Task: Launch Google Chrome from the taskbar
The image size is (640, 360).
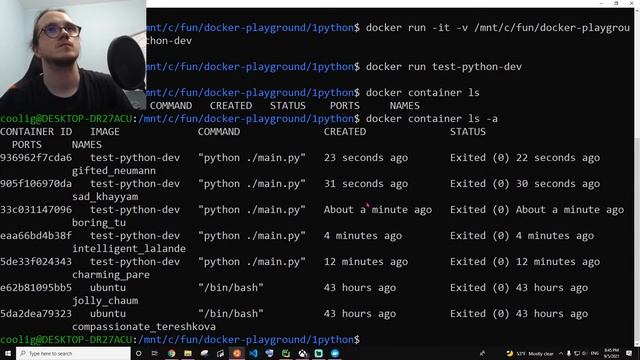Action: point(171,353)
